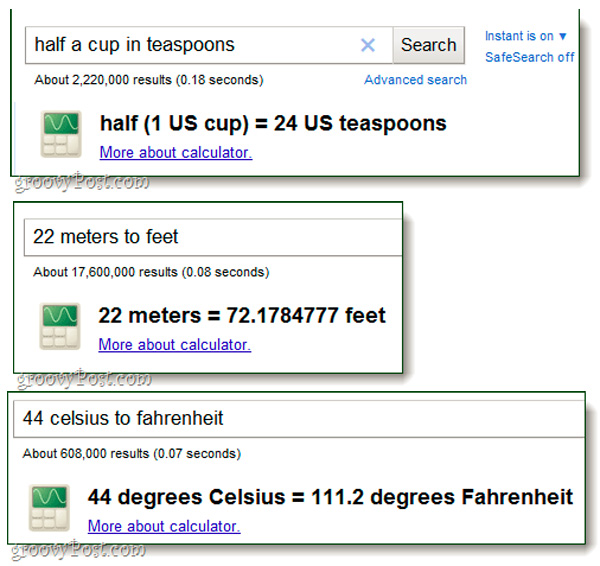This screenshot has width=600, height=566.
Task: Select the '44 celsius to fahrenheit' search field
Action: (300, 418)
